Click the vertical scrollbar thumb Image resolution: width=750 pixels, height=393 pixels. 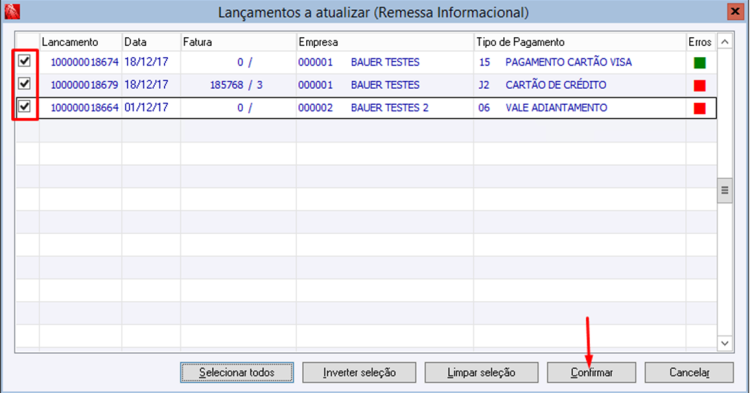(x=725, y=190)
